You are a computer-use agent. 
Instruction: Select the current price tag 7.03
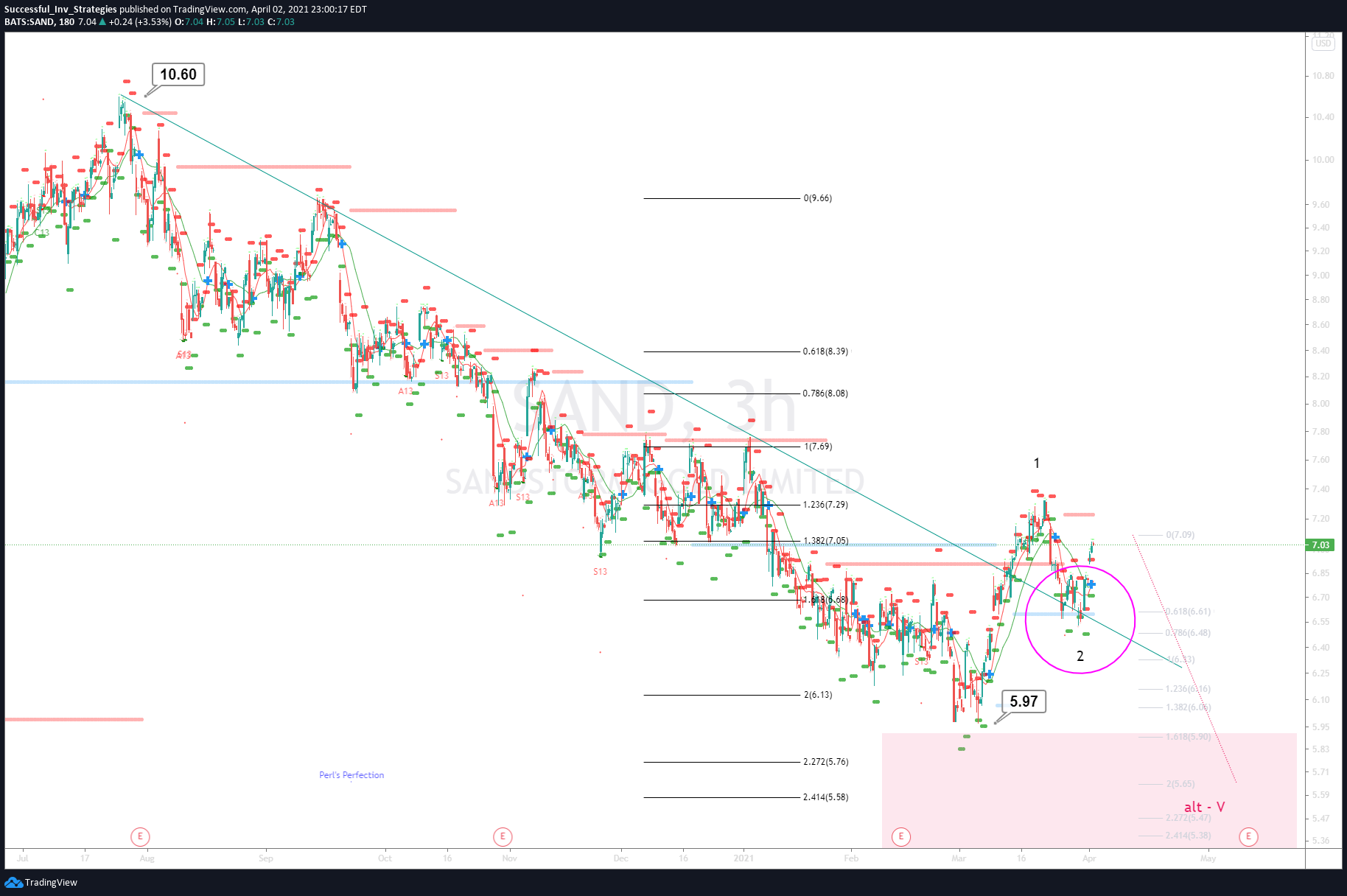tap(1320, 545)
